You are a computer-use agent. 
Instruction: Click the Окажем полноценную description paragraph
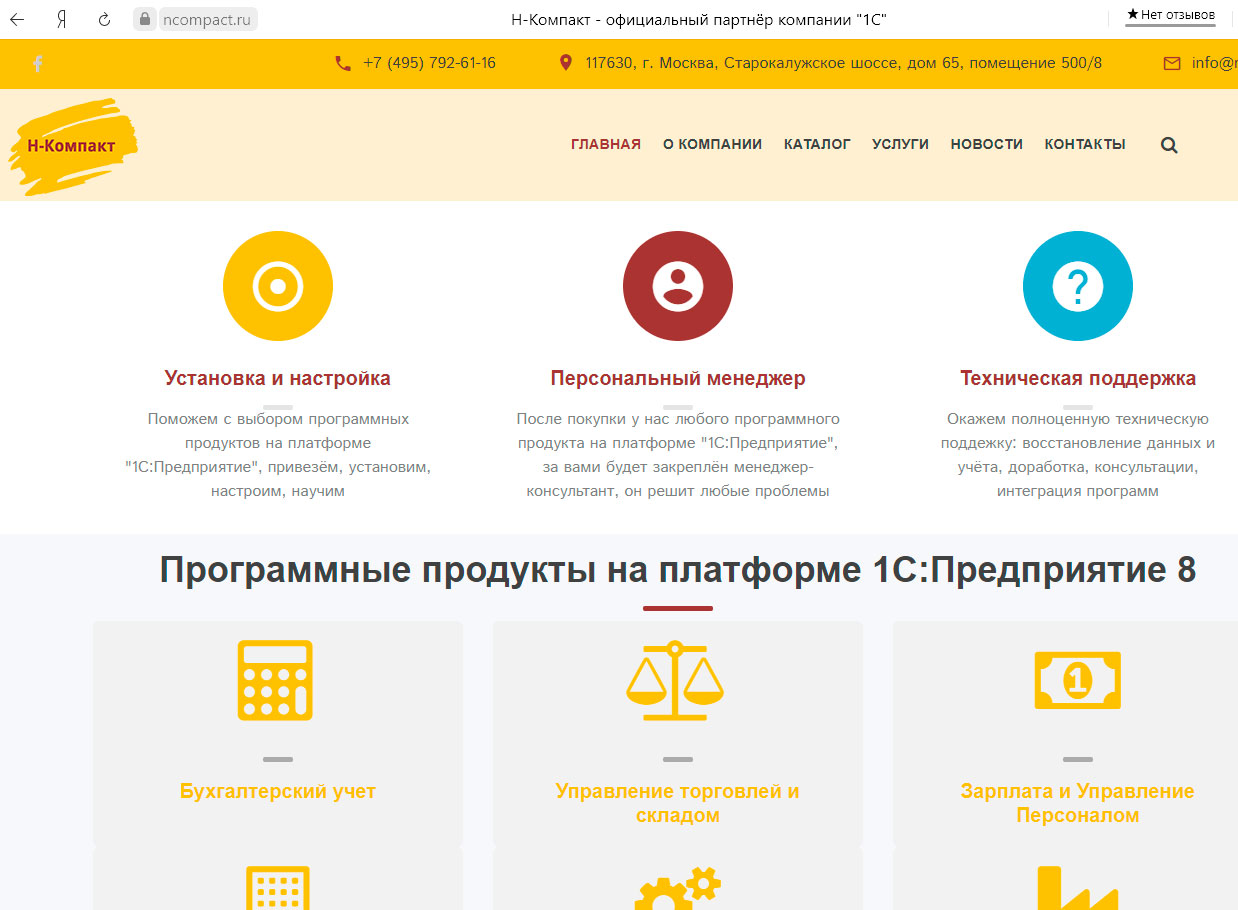point(1078,455)
